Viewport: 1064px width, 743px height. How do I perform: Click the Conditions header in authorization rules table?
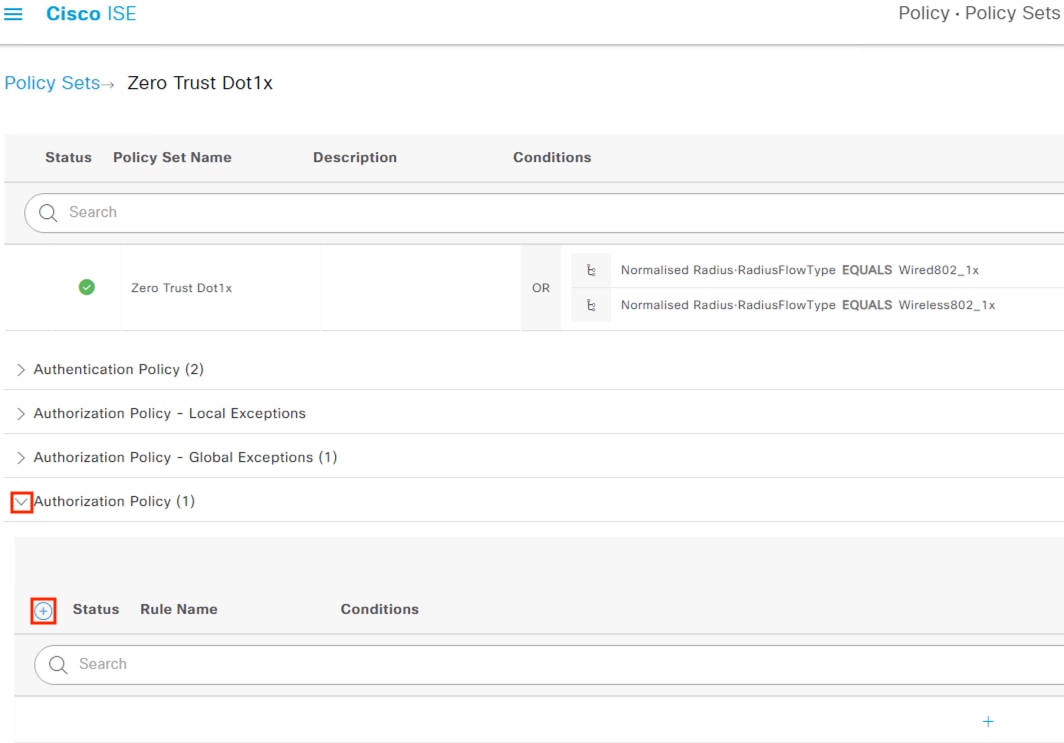379,609
